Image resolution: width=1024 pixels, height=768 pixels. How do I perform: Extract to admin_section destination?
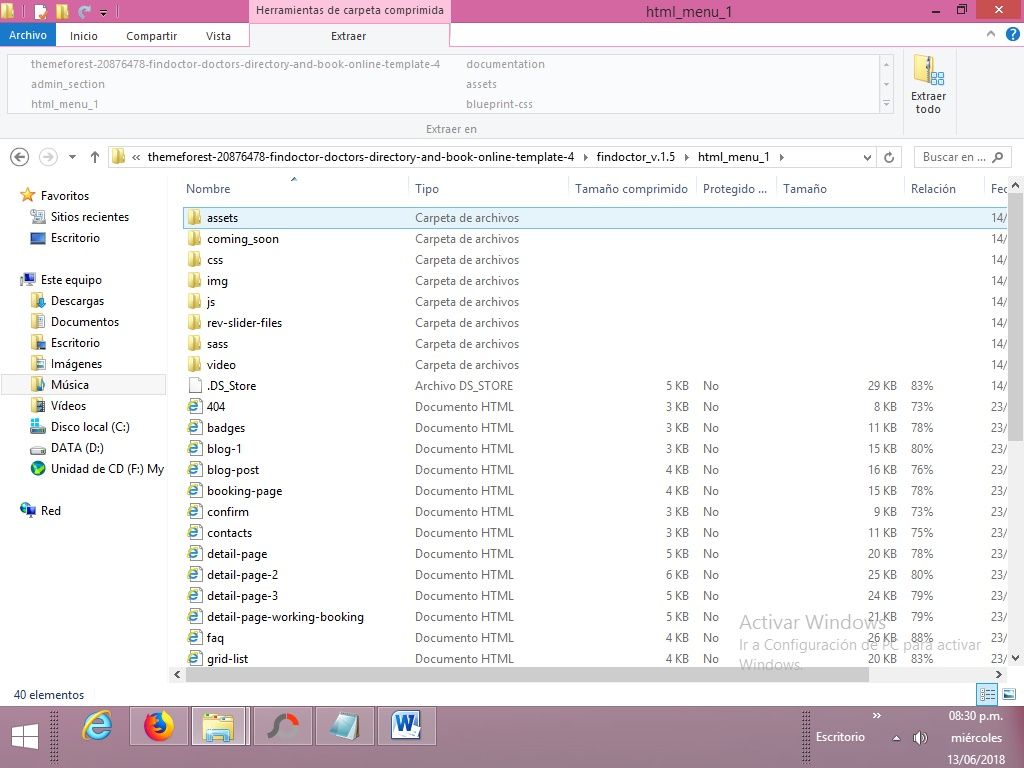pos(67,84)
